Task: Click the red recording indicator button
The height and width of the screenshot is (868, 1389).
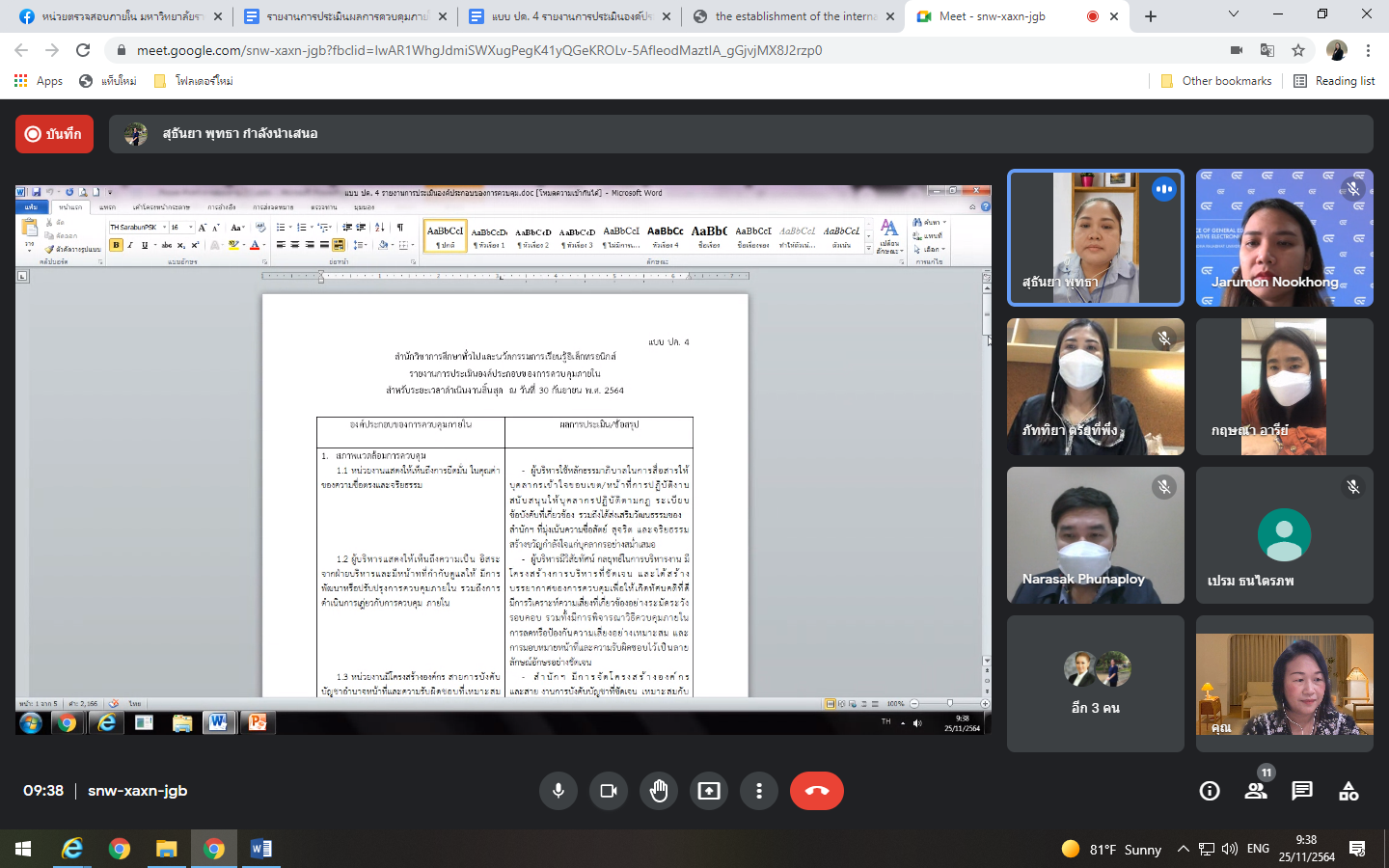Action: click(54, 134)
